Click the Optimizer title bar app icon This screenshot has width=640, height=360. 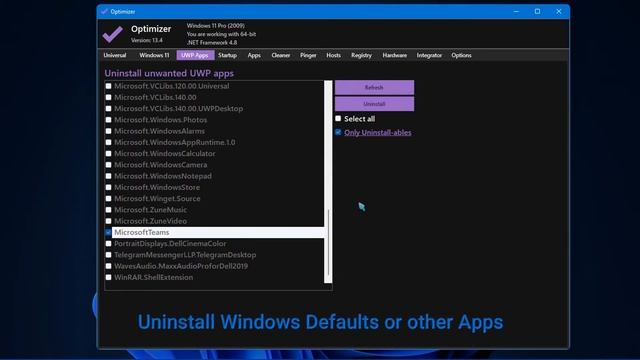[104, 11]
